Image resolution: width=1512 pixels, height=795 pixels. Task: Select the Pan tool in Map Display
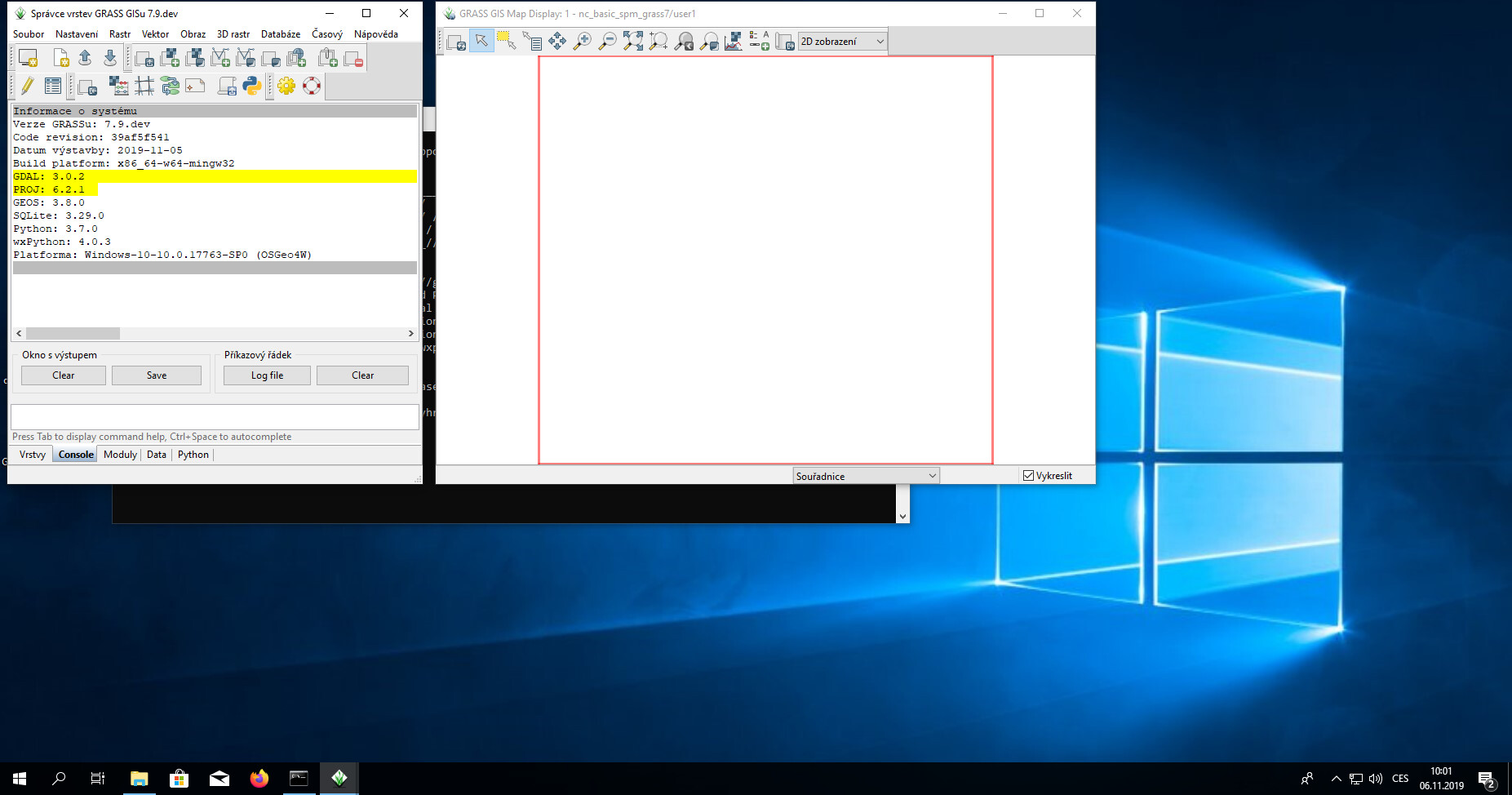point(557,41)
